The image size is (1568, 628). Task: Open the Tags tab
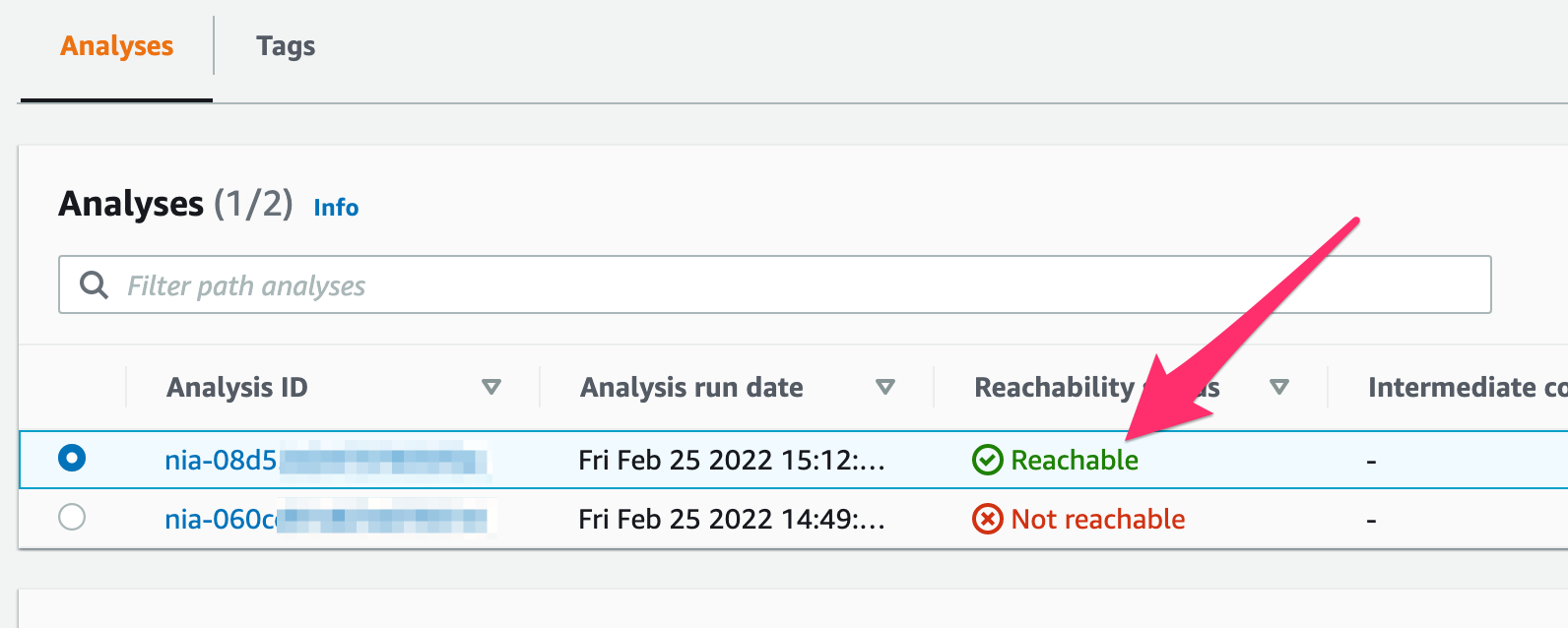pyautogui.click(x=286, y=46)
